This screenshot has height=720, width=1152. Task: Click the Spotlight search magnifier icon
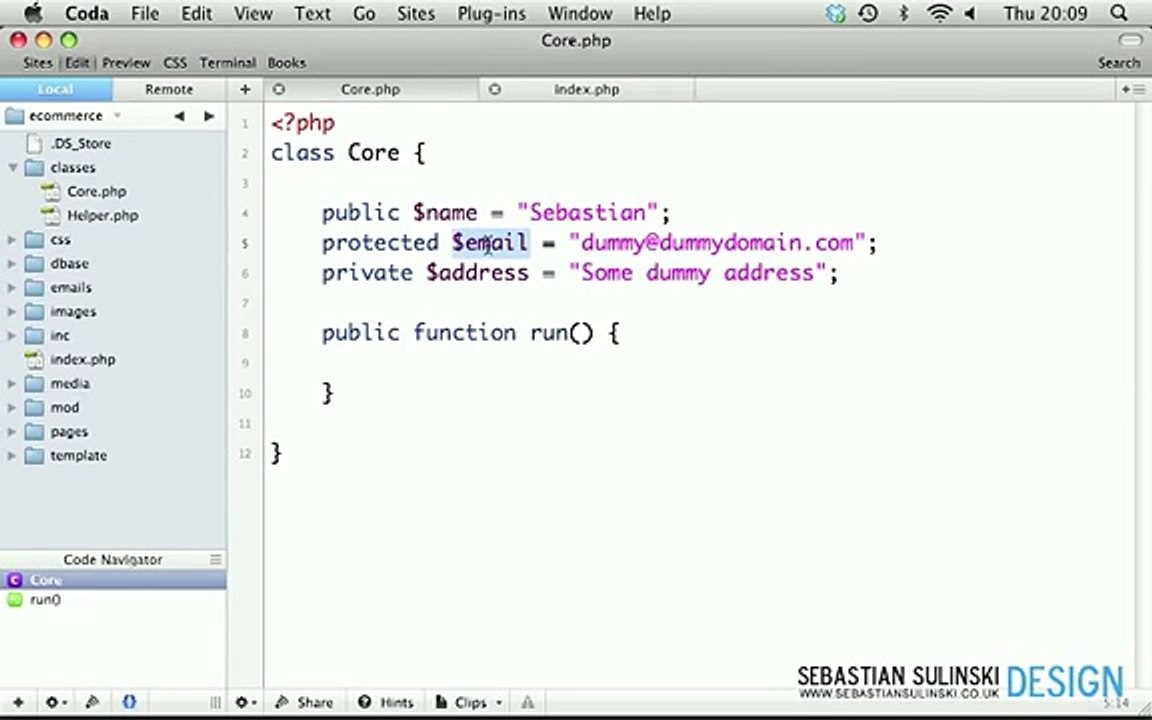pyautogui.click(x=1118, y=13)
